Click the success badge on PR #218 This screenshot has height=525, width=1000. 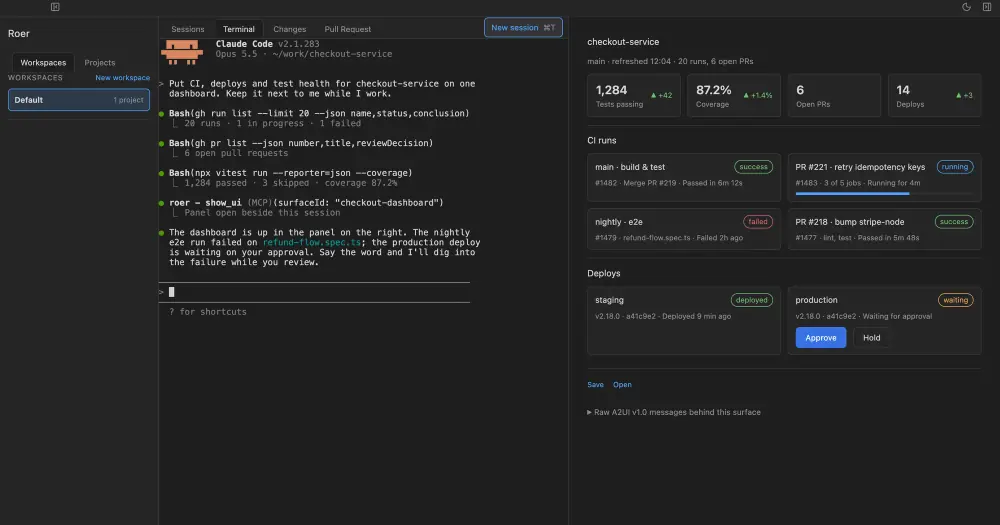[954, 222]
